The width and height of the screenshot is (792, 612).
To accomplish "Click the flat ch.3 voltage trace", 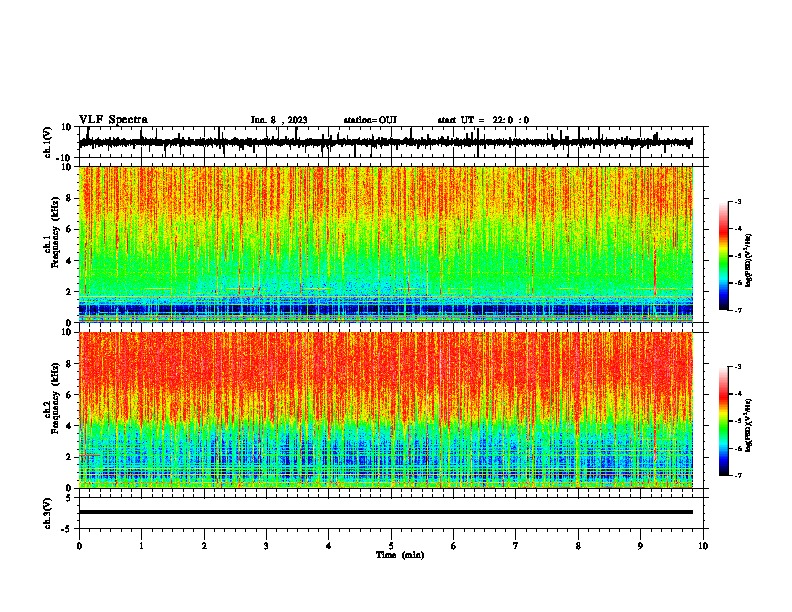I will [x=386, y=512].
